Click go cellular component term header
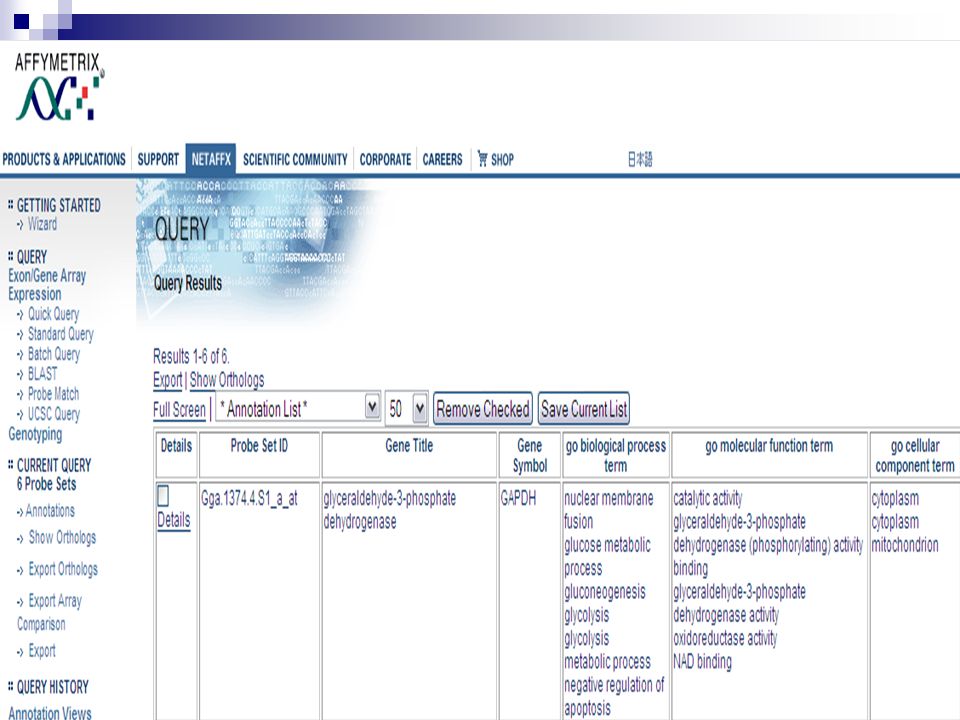The height and width of the screenshot is (720, 960). click(x=915, y=456)
